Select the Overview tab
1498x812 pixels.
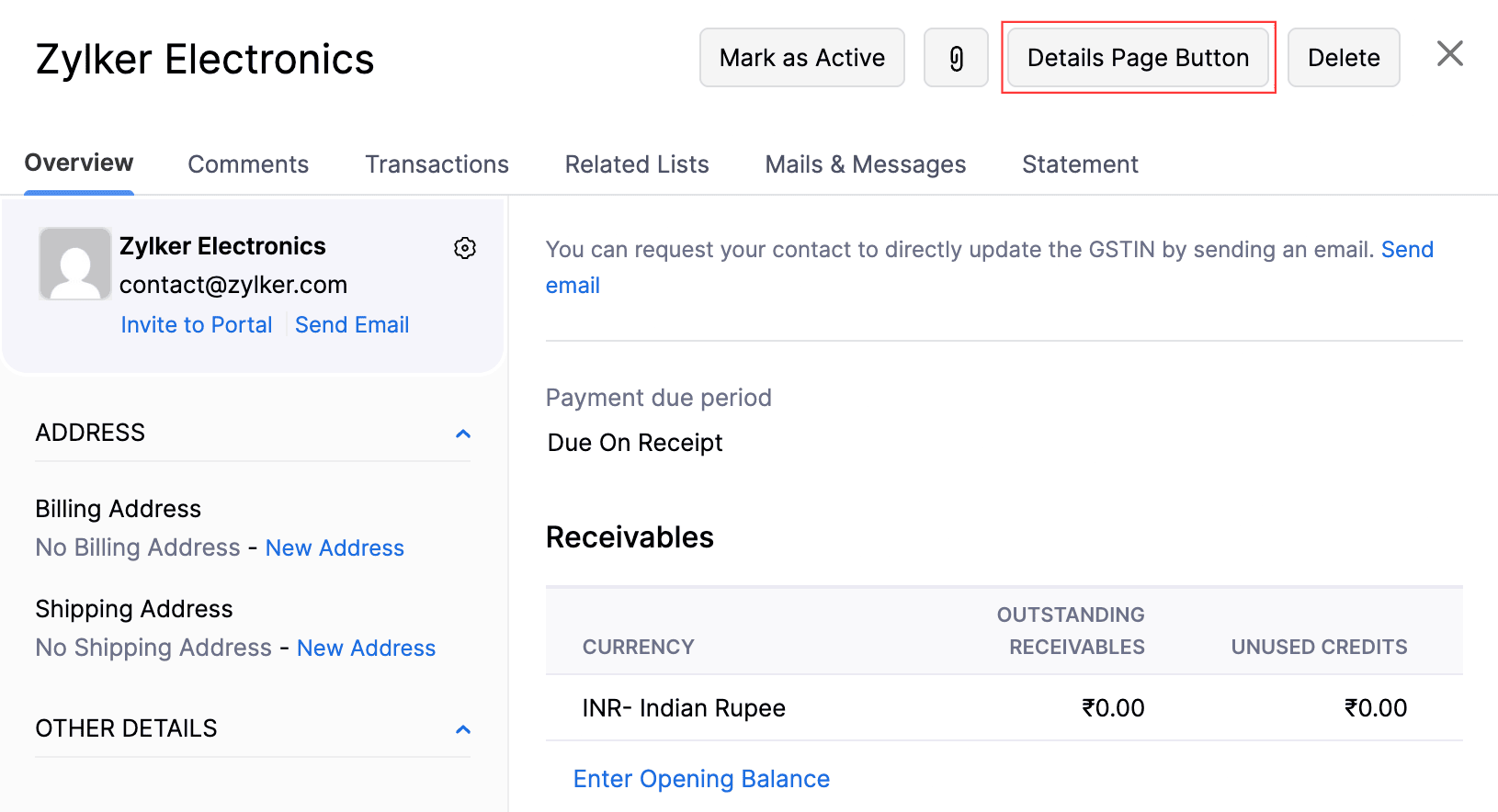(x=79, y=164)
